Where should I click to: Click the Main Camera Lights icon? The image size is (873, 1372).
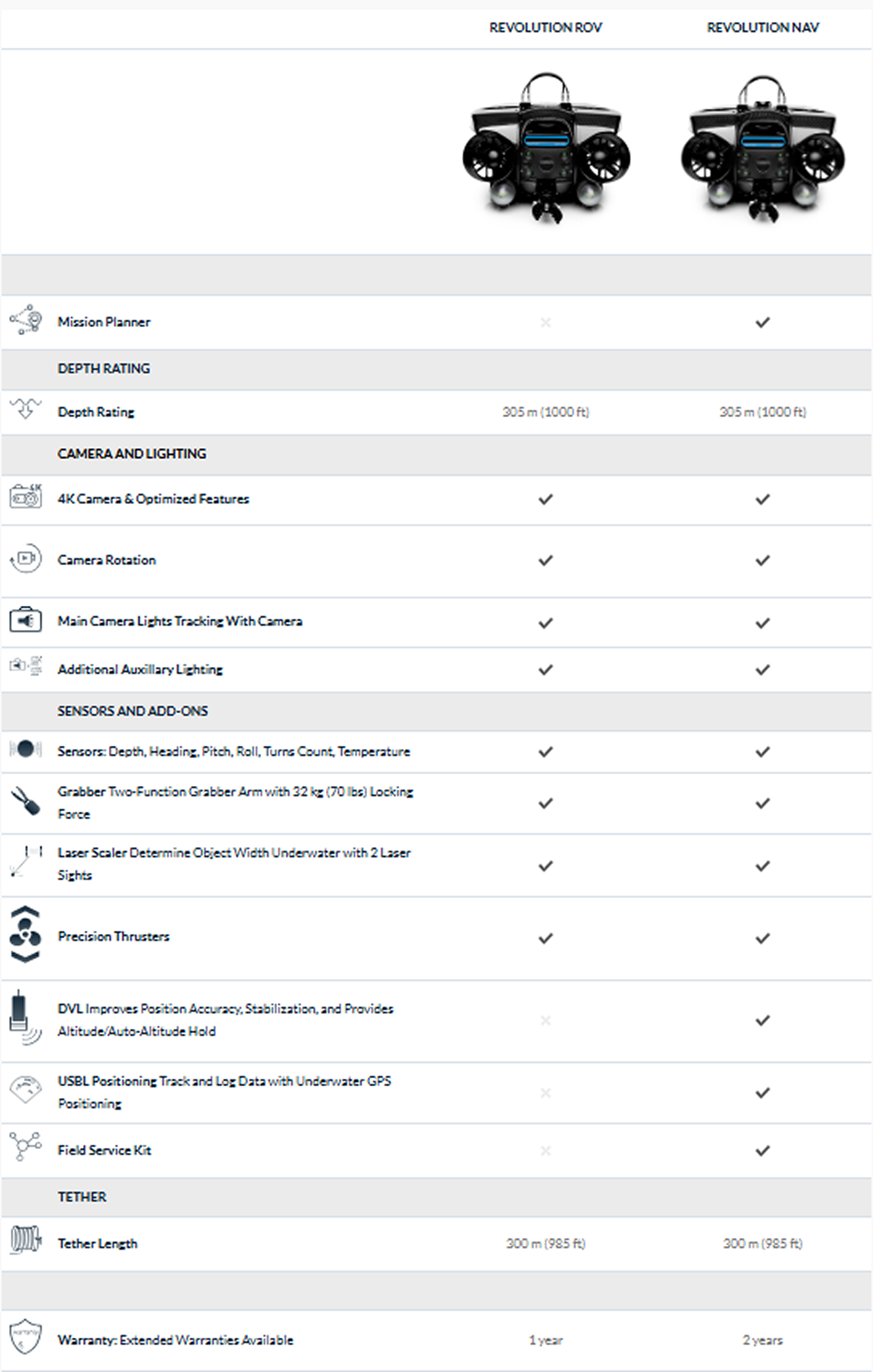[26, 619]
